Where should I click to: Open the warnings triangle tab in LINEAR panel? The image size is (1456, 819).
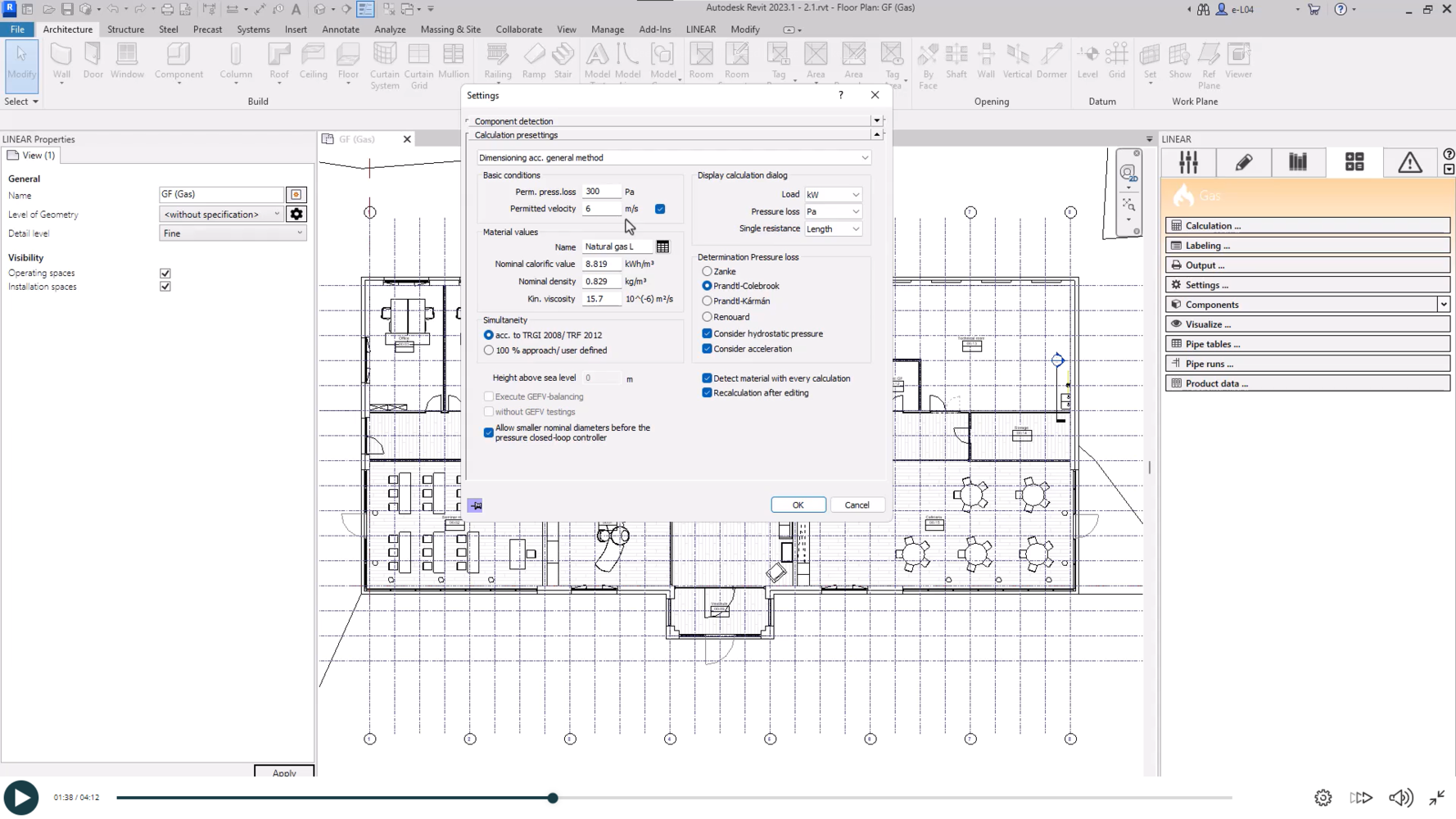coord(1409,162)
